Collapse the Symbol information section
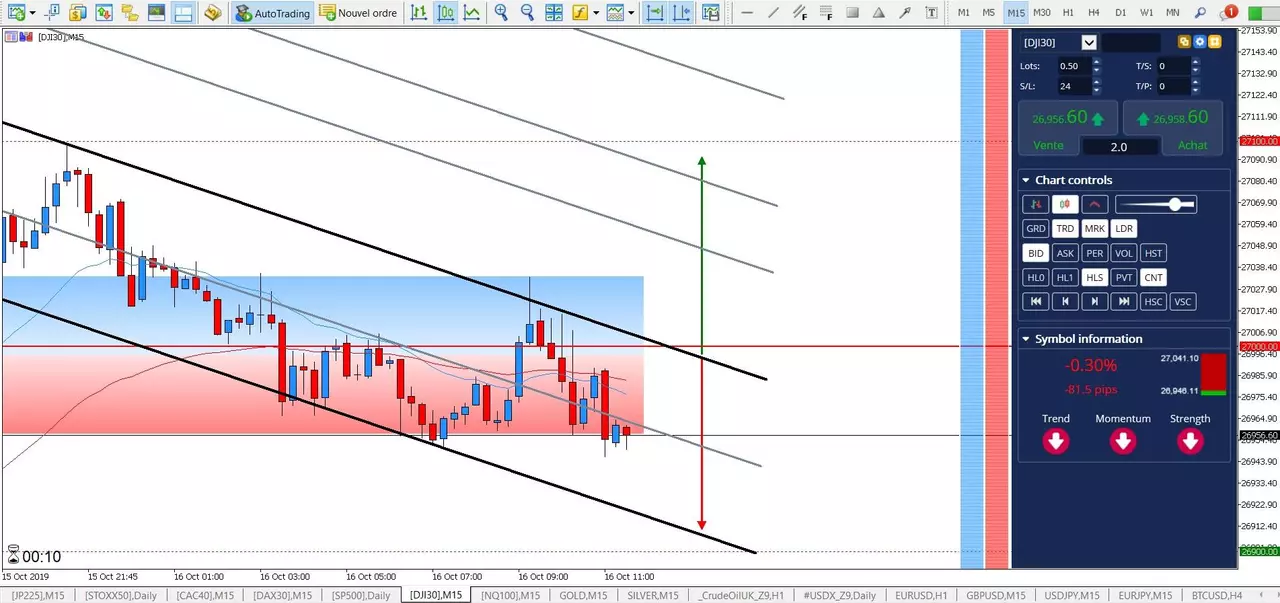The height and width of the screenshot is (603, 1280). (1026, 339)
